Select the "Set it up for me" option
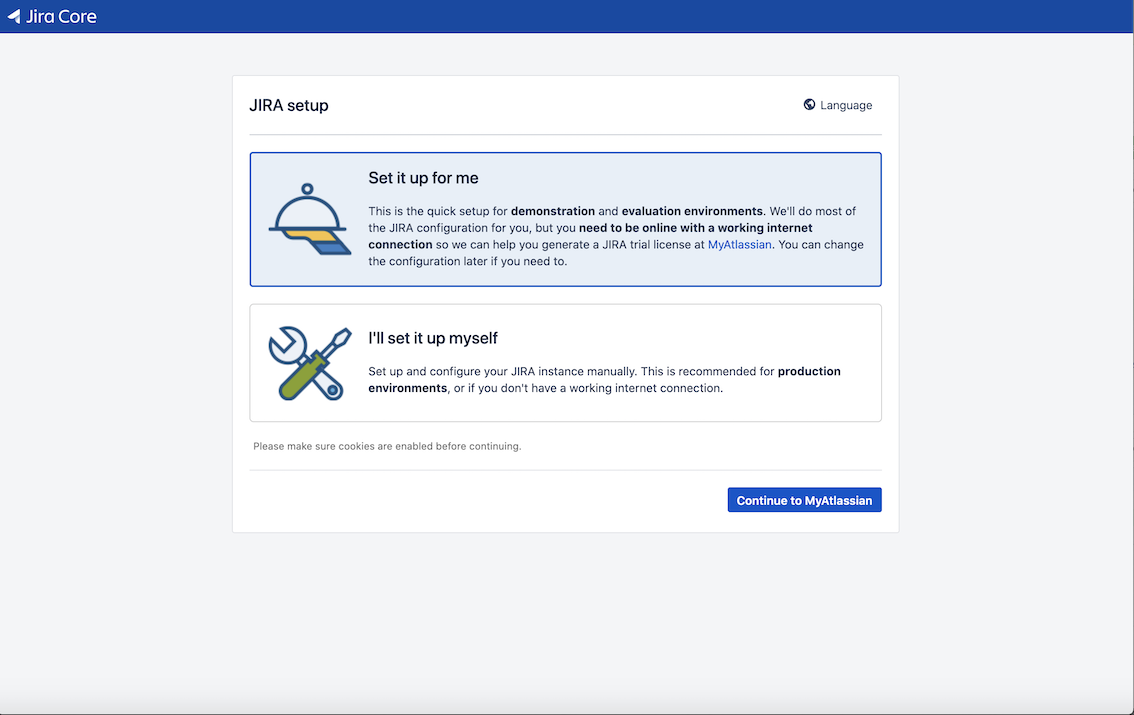The image size is (1134, 715). click(565, 220)
